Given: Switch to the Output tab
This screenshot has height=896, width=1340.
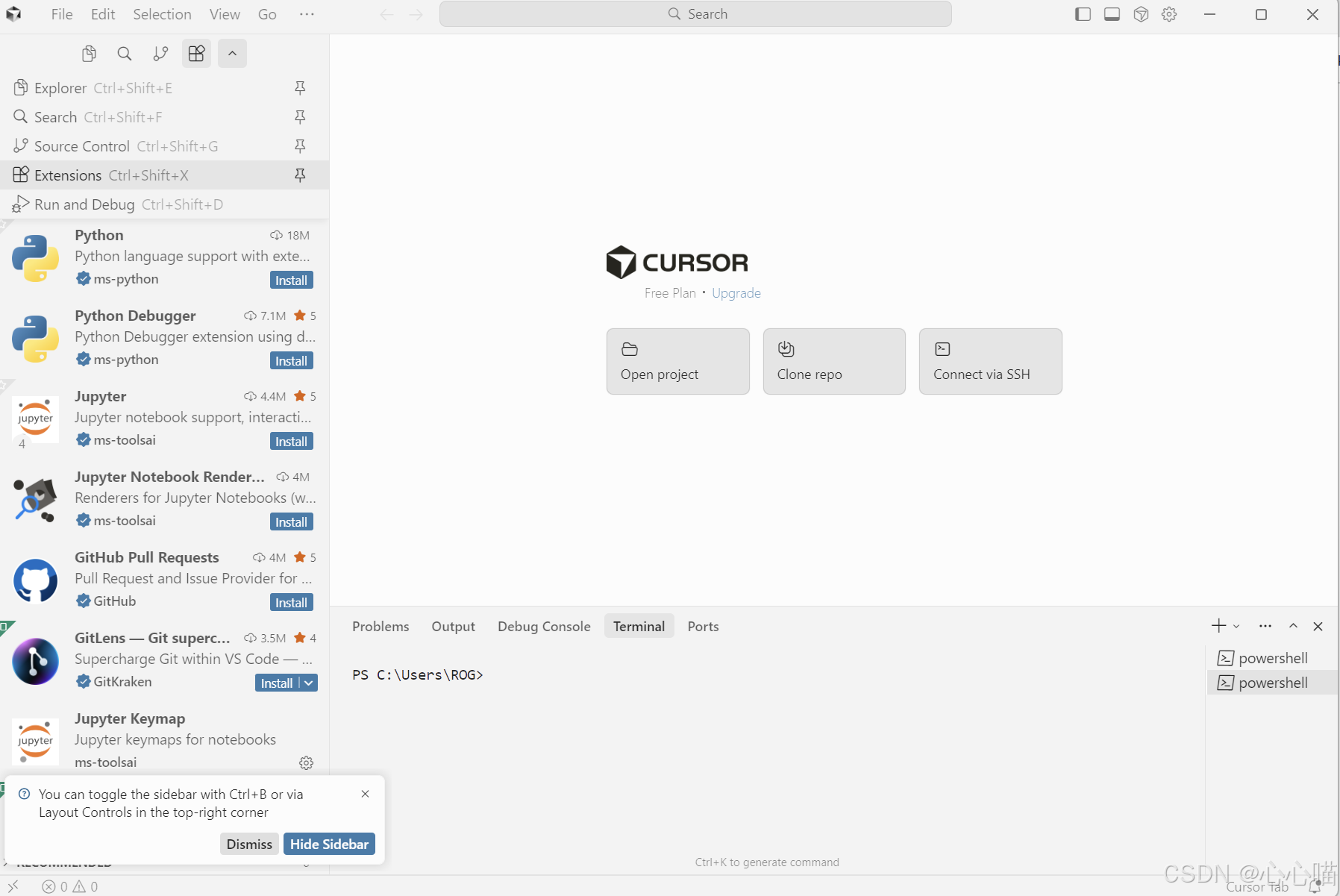Looking at the screenshot, I should [453, 627].
